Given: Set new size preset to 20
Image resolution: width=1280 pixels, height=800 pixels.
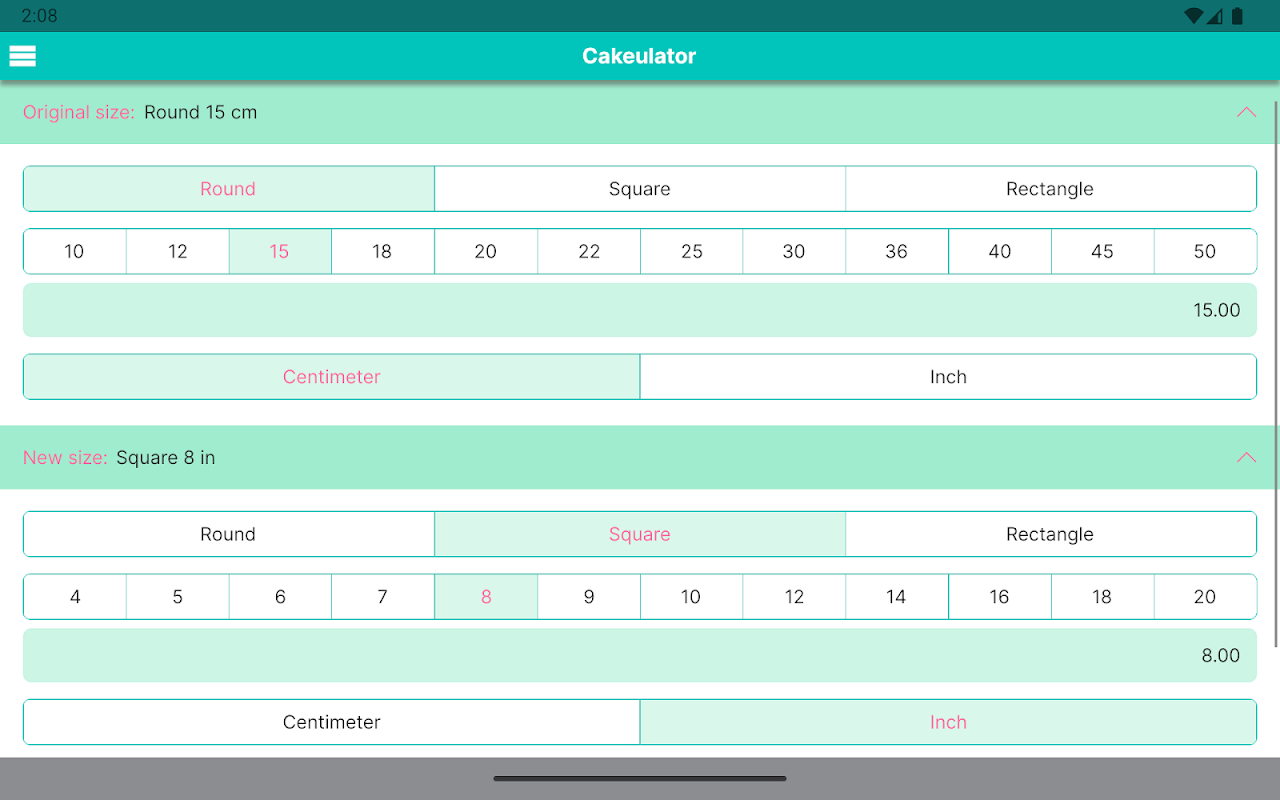Looking at the screenshot, I should [x=1205, y=596].
